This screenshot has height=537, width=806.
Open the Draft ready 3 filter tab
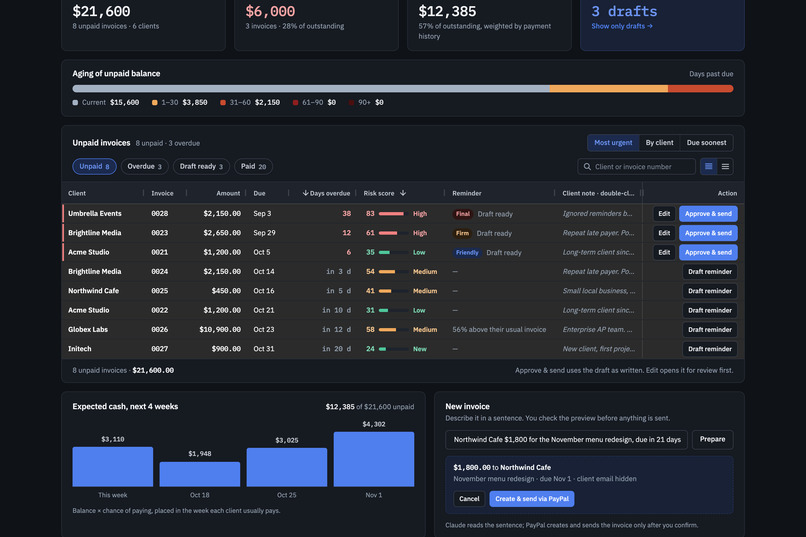pos(201,166)
